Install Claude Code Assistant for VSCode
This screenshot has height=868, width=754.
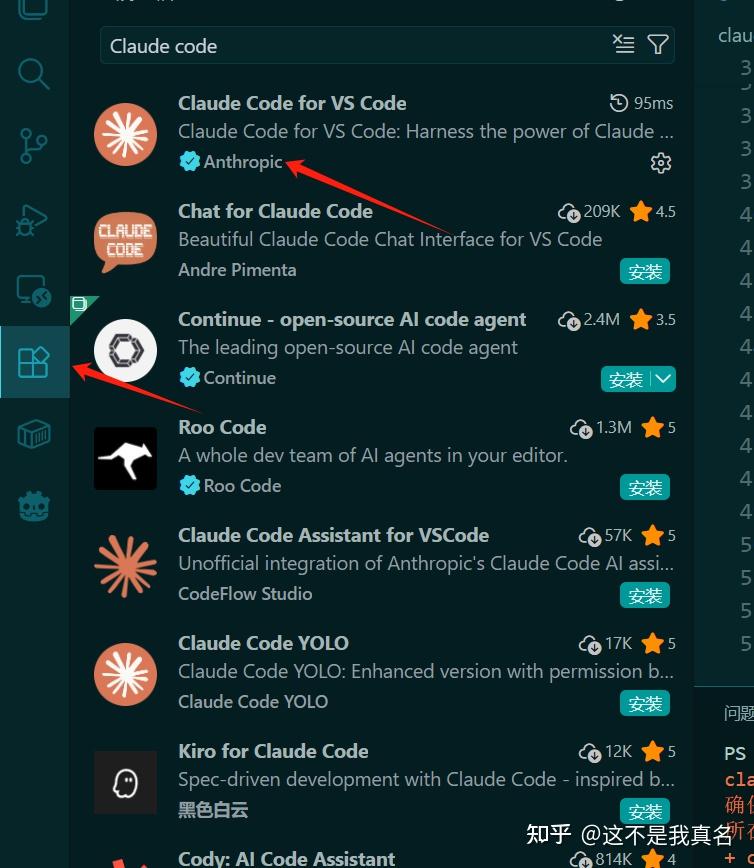coord(645,595)
